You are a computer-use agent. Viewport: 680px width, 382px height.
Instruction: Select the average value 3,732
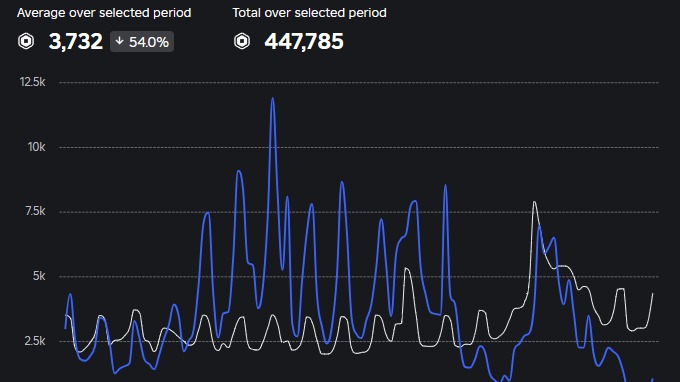click(76, 42)
